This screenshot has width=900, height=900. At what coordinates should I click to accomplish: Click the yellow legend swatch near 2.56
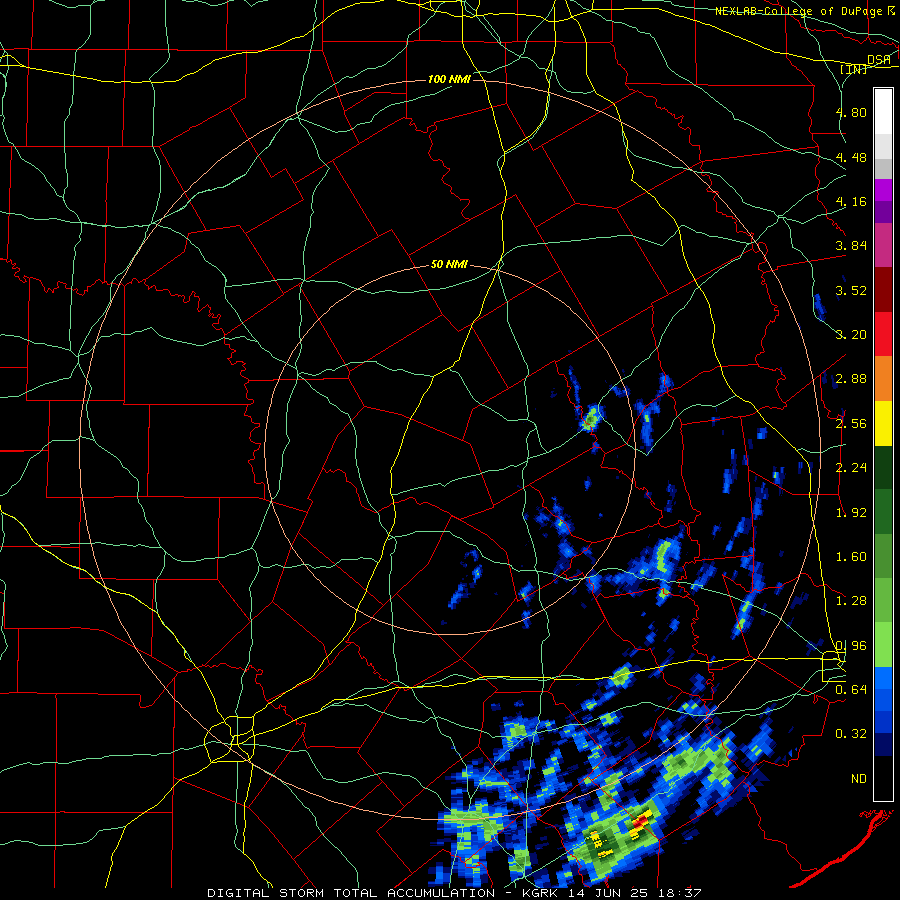(x=883, y=423)
